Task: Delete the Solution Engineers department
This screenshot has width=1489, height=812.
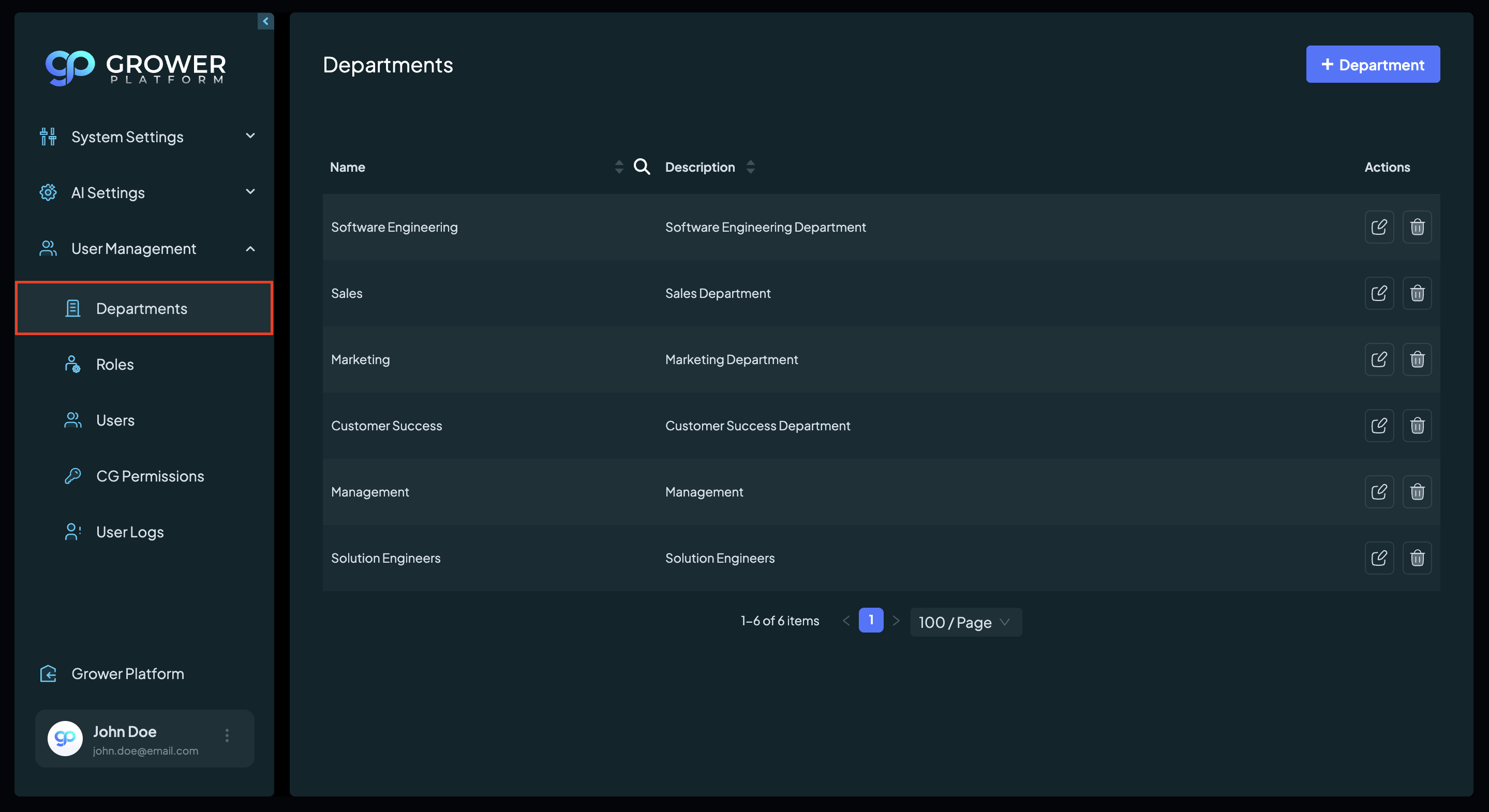Action: click(1417, 558)
